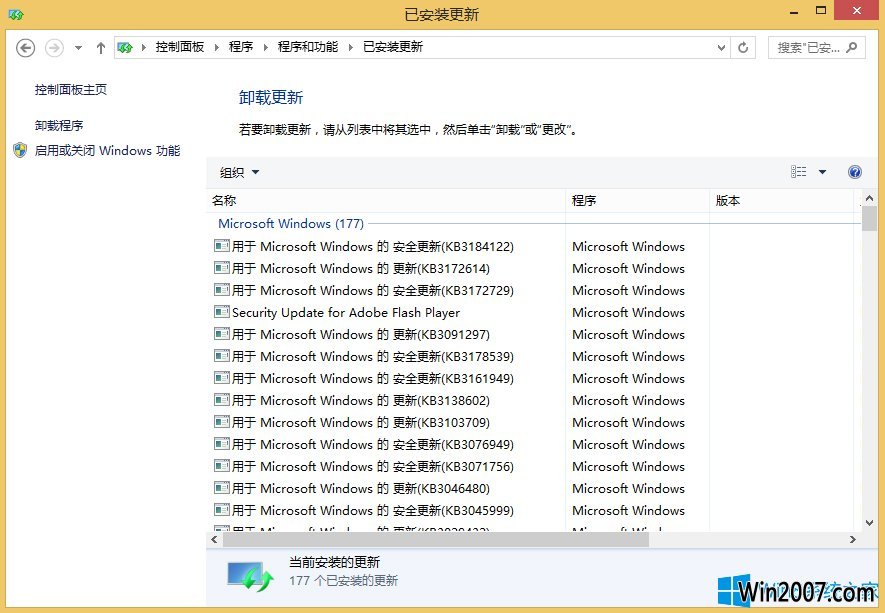The height and width of the screenshot is (613, 885).
Task: Click the icon beside update KB3045999
Action: coord(222,510)
